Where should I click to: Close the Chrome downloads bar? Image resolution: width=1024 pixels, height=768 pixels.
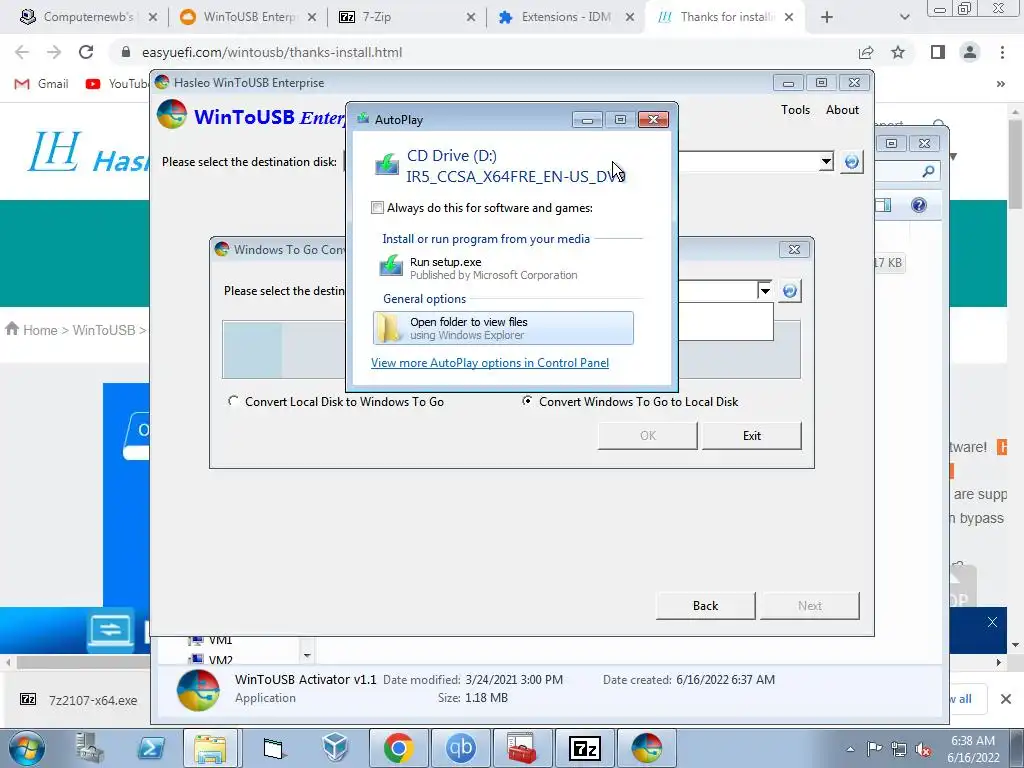[x=1006, y=699]
